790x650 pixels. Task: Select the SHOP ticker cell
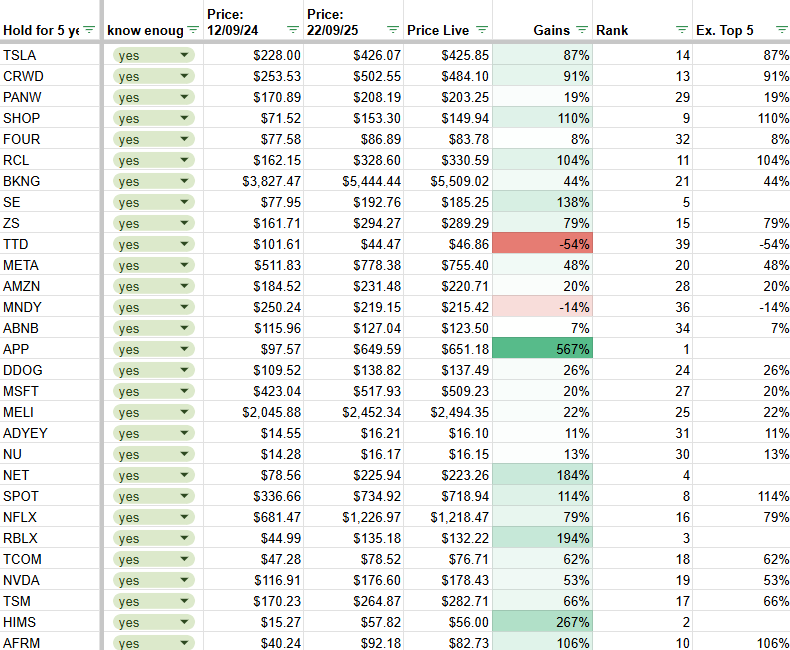click(x=50, y=118)
